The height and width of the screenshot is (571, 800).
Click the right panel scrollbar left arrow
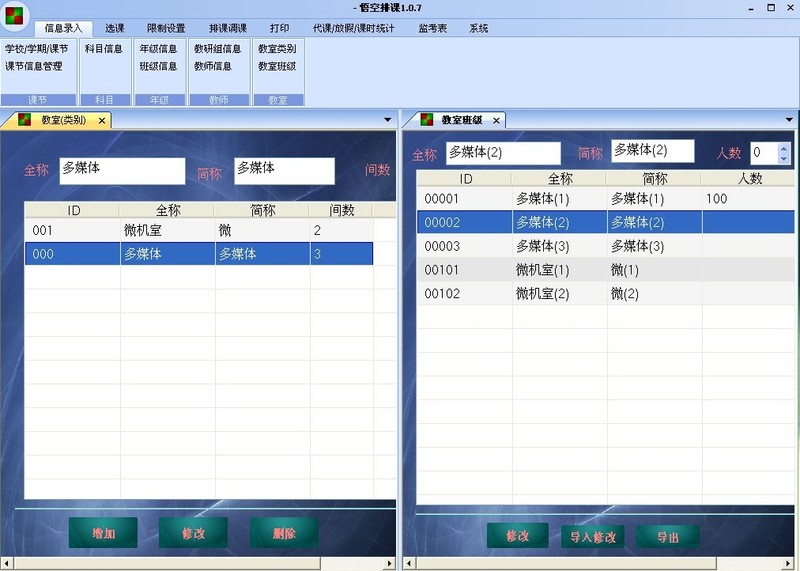pos(409,564)
